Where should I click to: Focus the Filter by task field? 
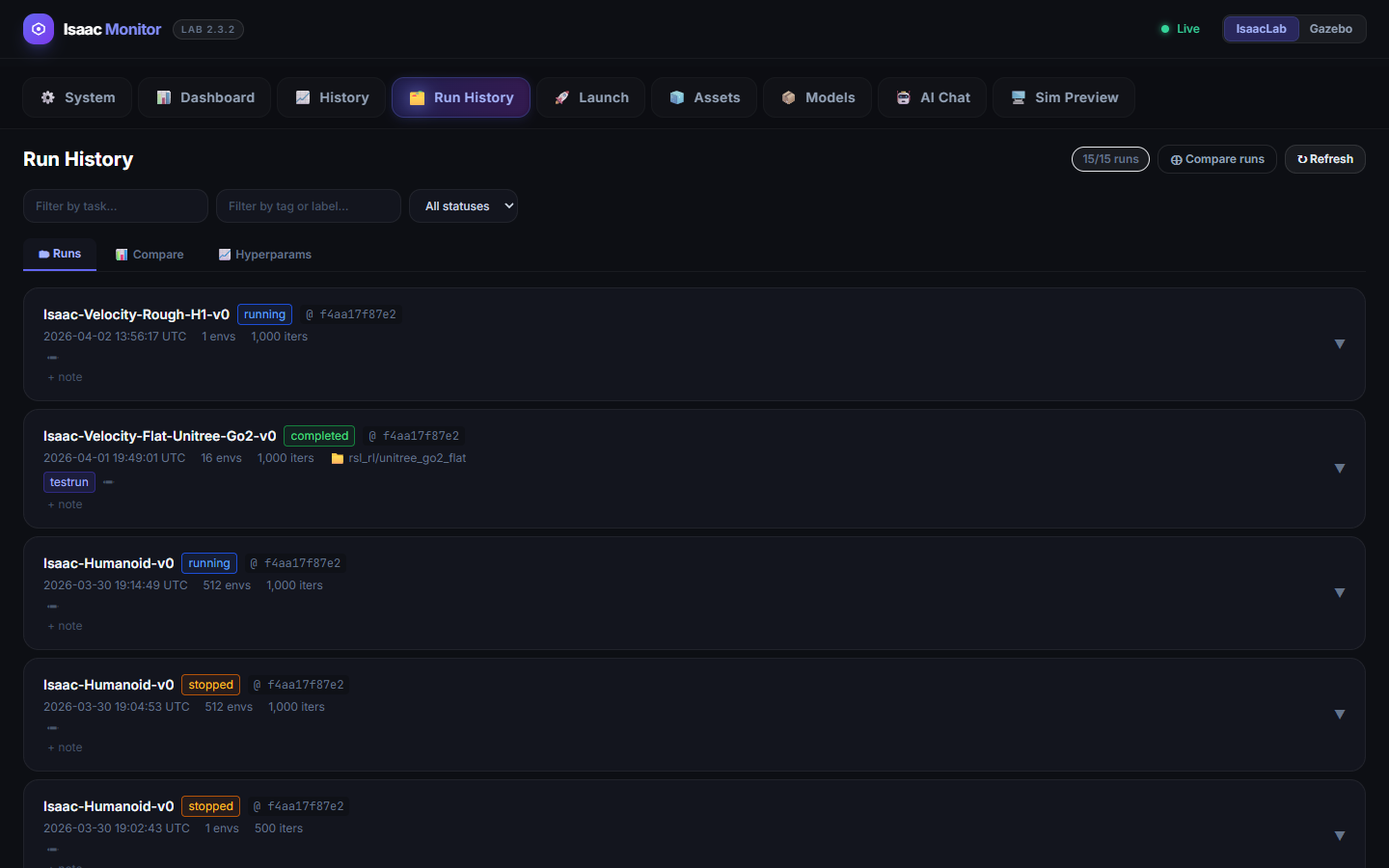point(116,206)
